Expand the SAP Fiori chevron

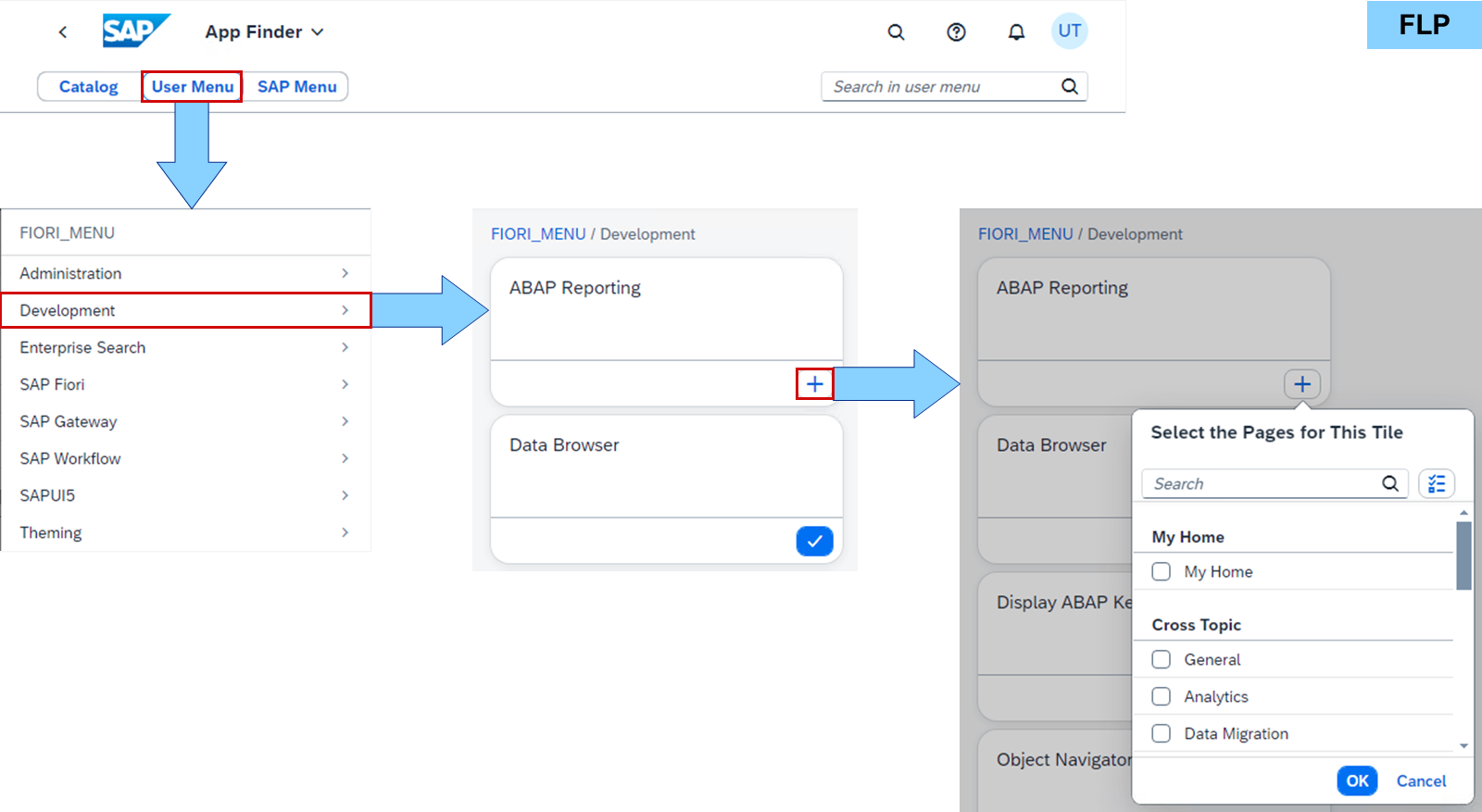click(x=345, y=384)
